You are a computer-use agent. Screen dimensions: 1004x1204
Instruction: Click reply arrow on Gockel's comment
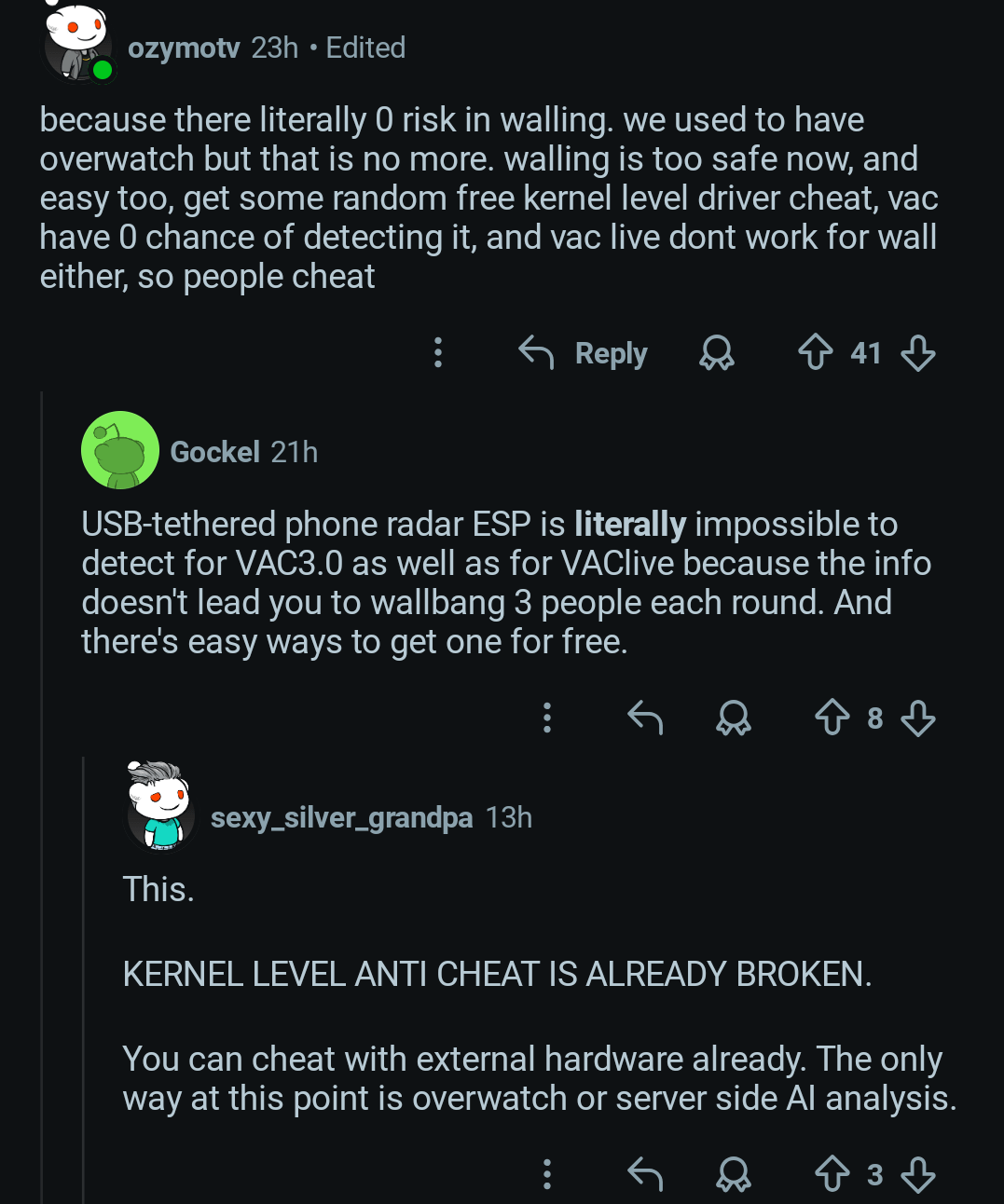tap(645, 718)
